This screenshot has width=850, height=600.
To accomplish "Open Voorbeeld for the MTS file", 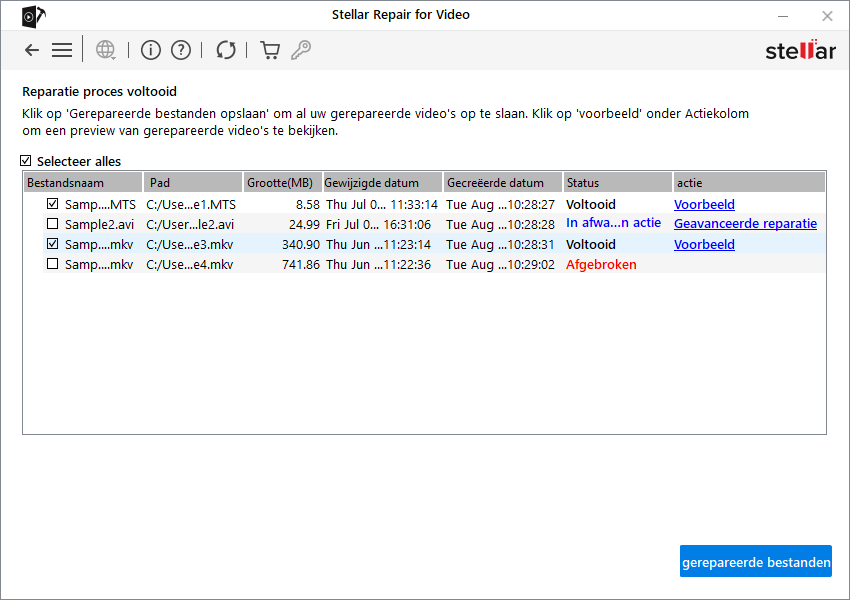I will [x=704, y=204].
